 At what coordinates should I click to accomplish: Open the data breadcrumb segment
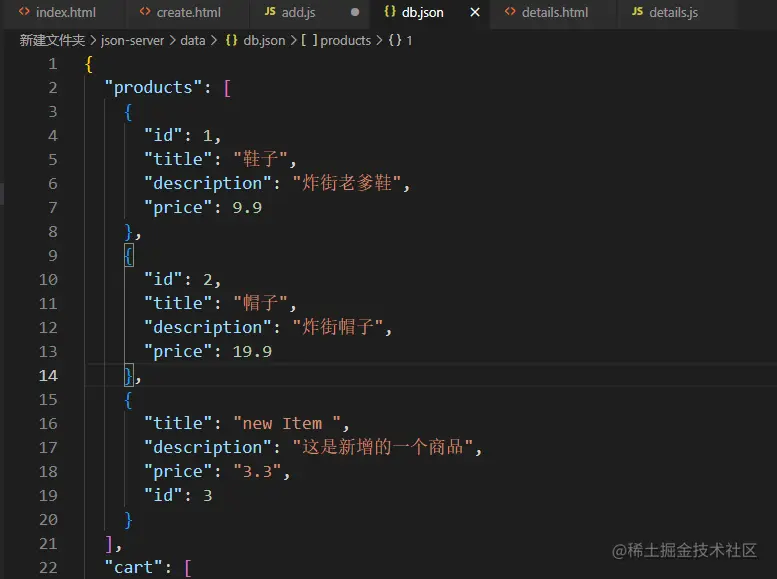point(193,40)
